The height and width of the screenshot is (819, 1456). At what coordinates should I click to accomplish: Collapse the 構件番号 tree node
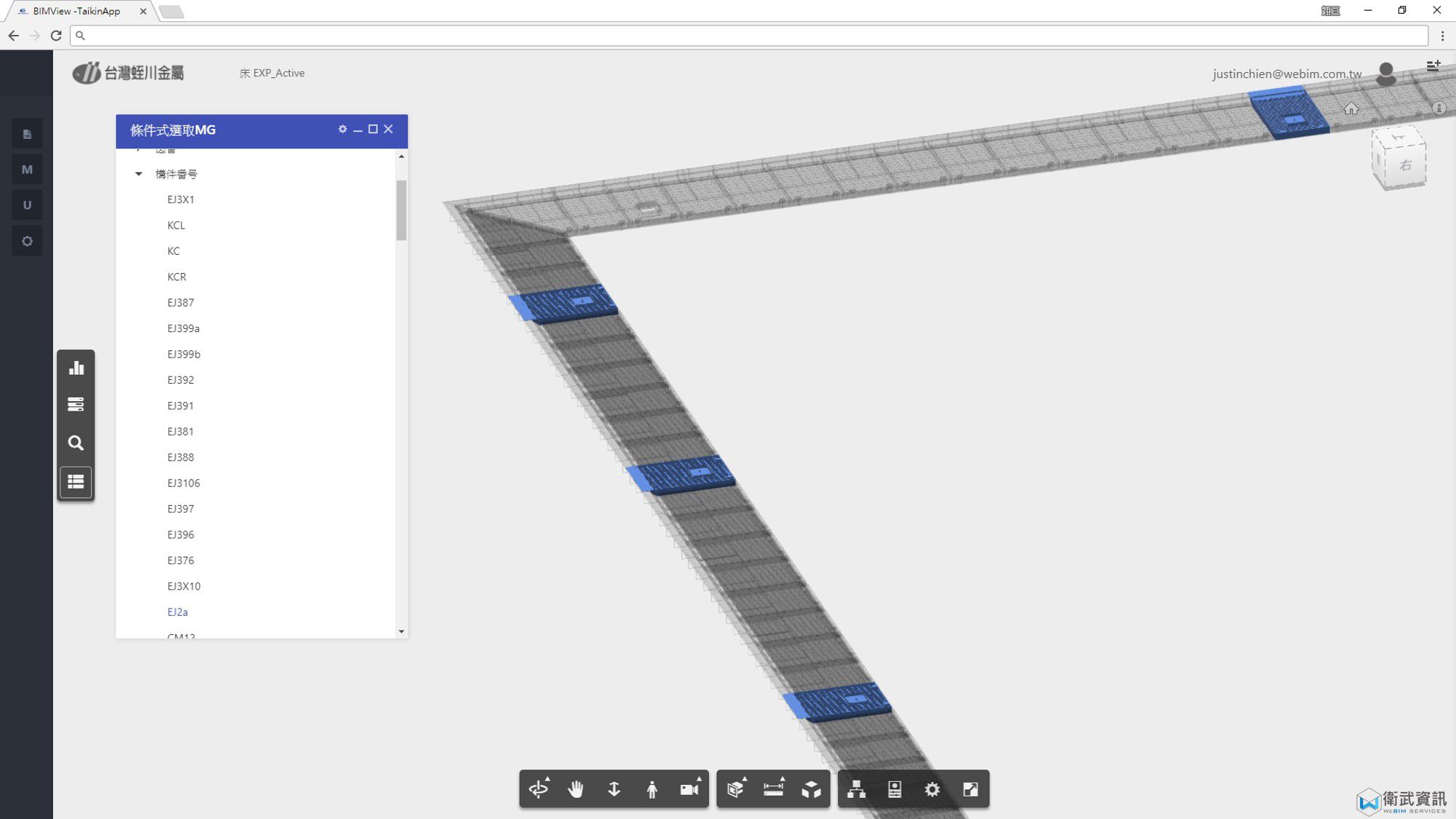pos(138,174)
